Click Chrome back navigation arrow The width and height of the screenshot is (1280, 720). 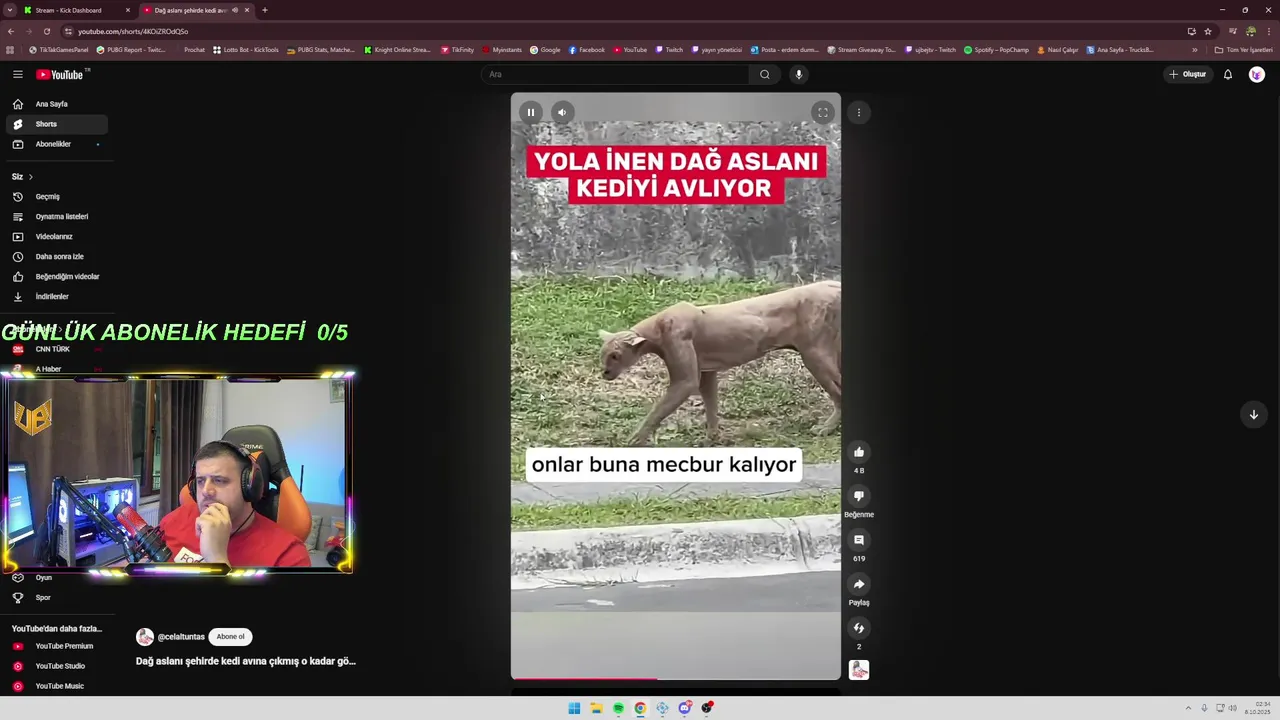[x=10, y=31]
